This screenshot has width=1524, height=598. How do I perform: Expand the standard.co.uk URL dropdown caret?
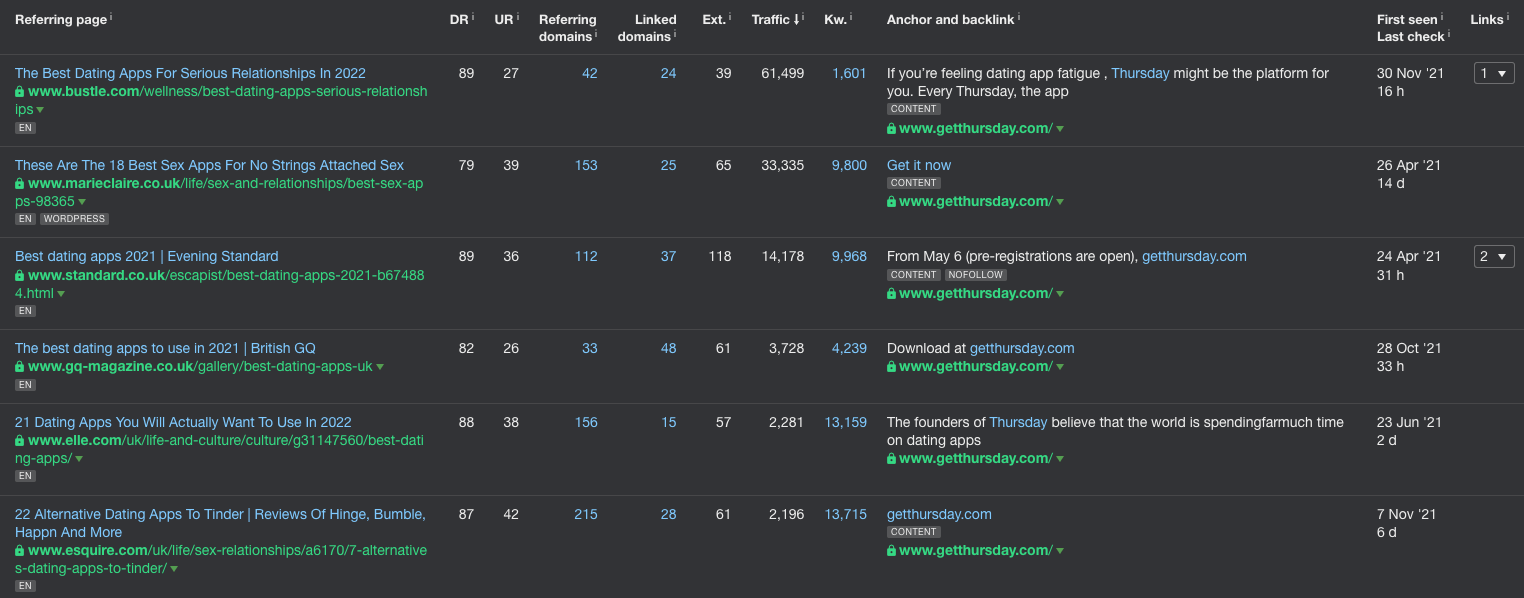(x=61, y=294)
